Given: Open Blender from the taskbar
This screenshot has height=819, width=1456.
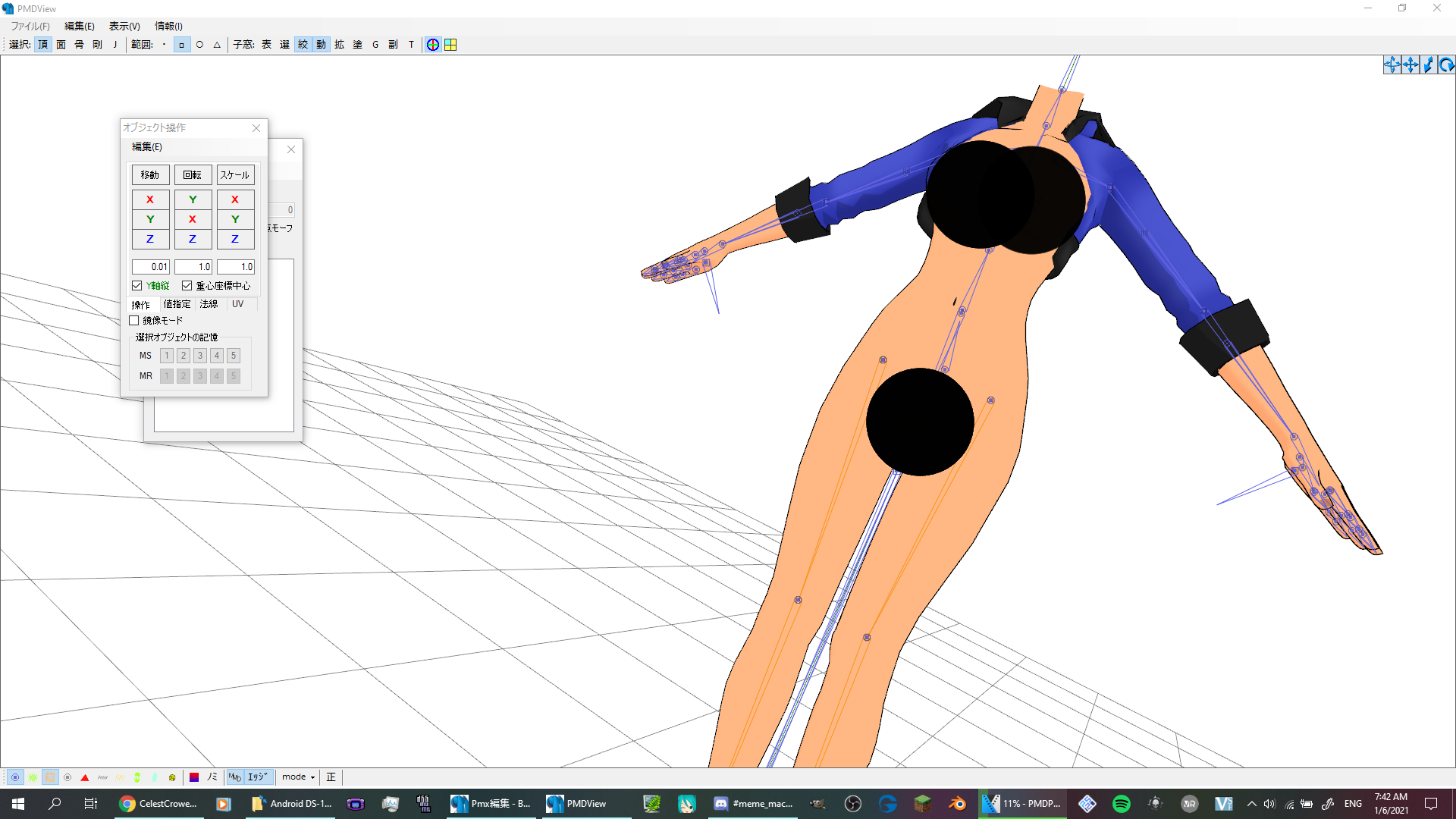Looking at the screenshot, I should (957, 804).
